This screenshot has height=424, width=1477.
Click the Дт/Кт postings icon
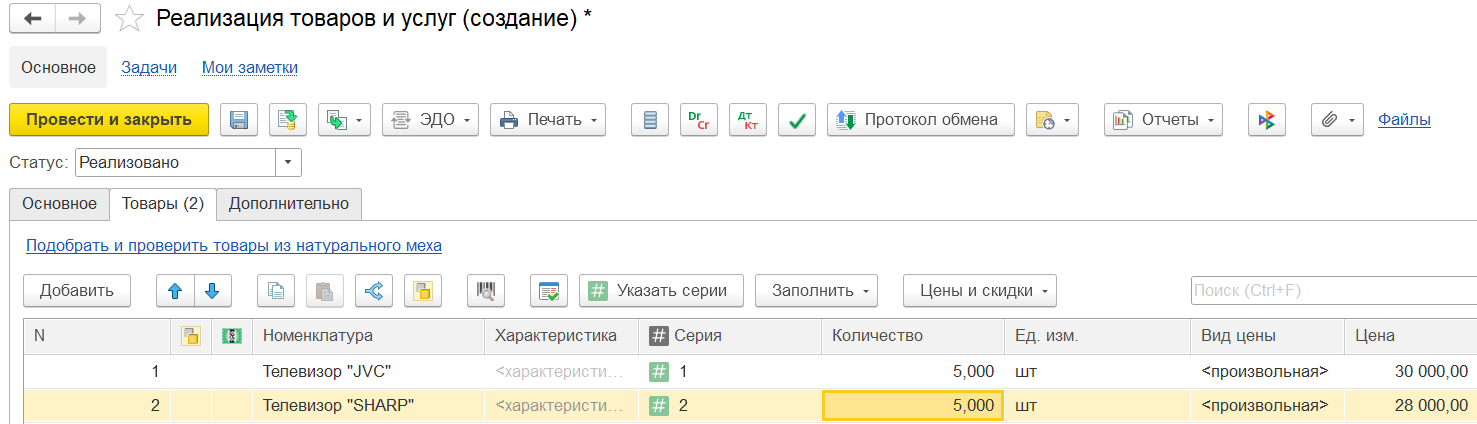(x=747, y=120)
